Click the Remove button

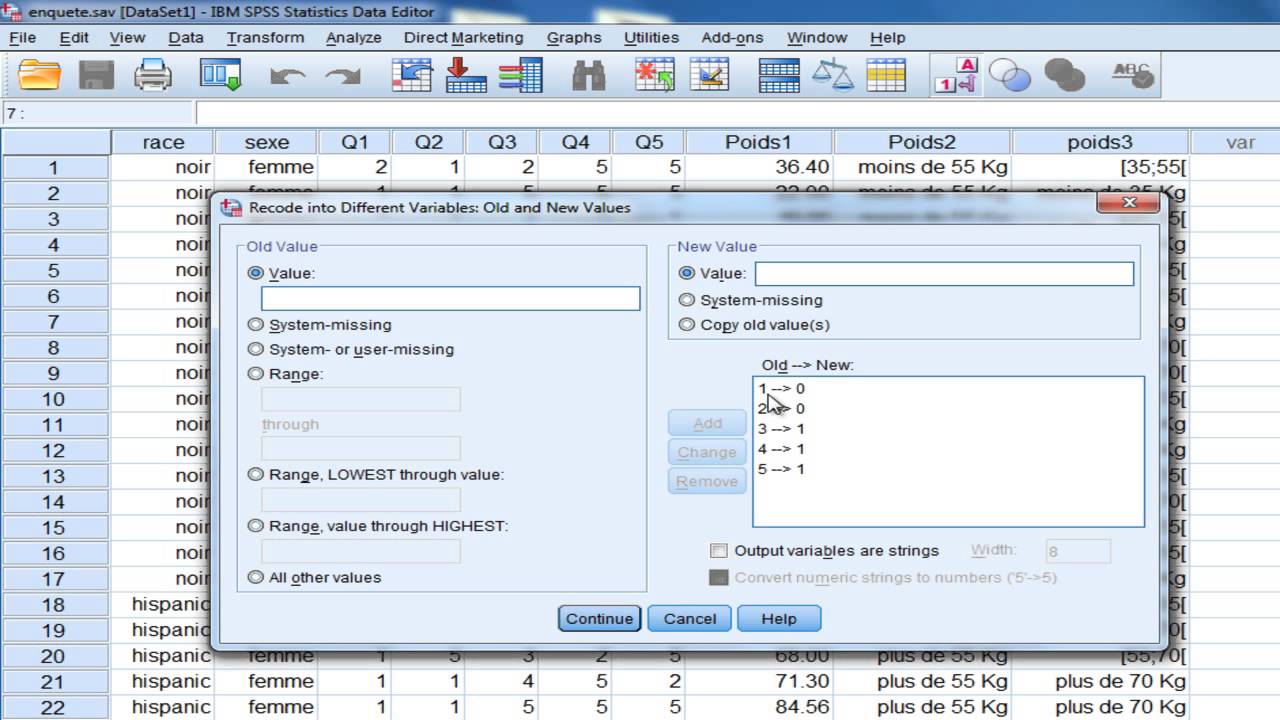pyautogui.click(x=707, y=481)
